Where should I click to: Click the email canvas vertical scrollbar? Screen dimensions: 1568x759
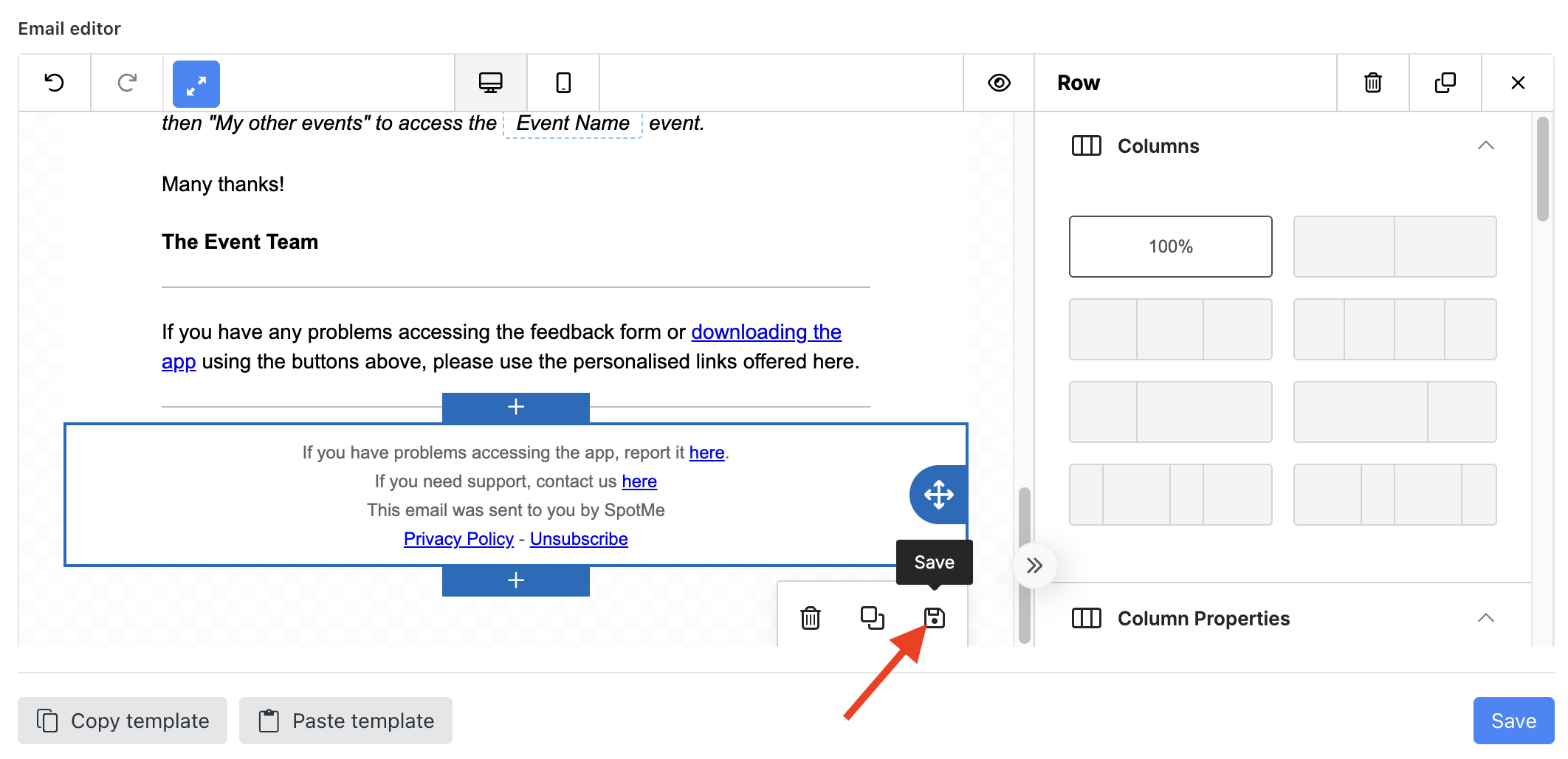[x=1024, y=565]
